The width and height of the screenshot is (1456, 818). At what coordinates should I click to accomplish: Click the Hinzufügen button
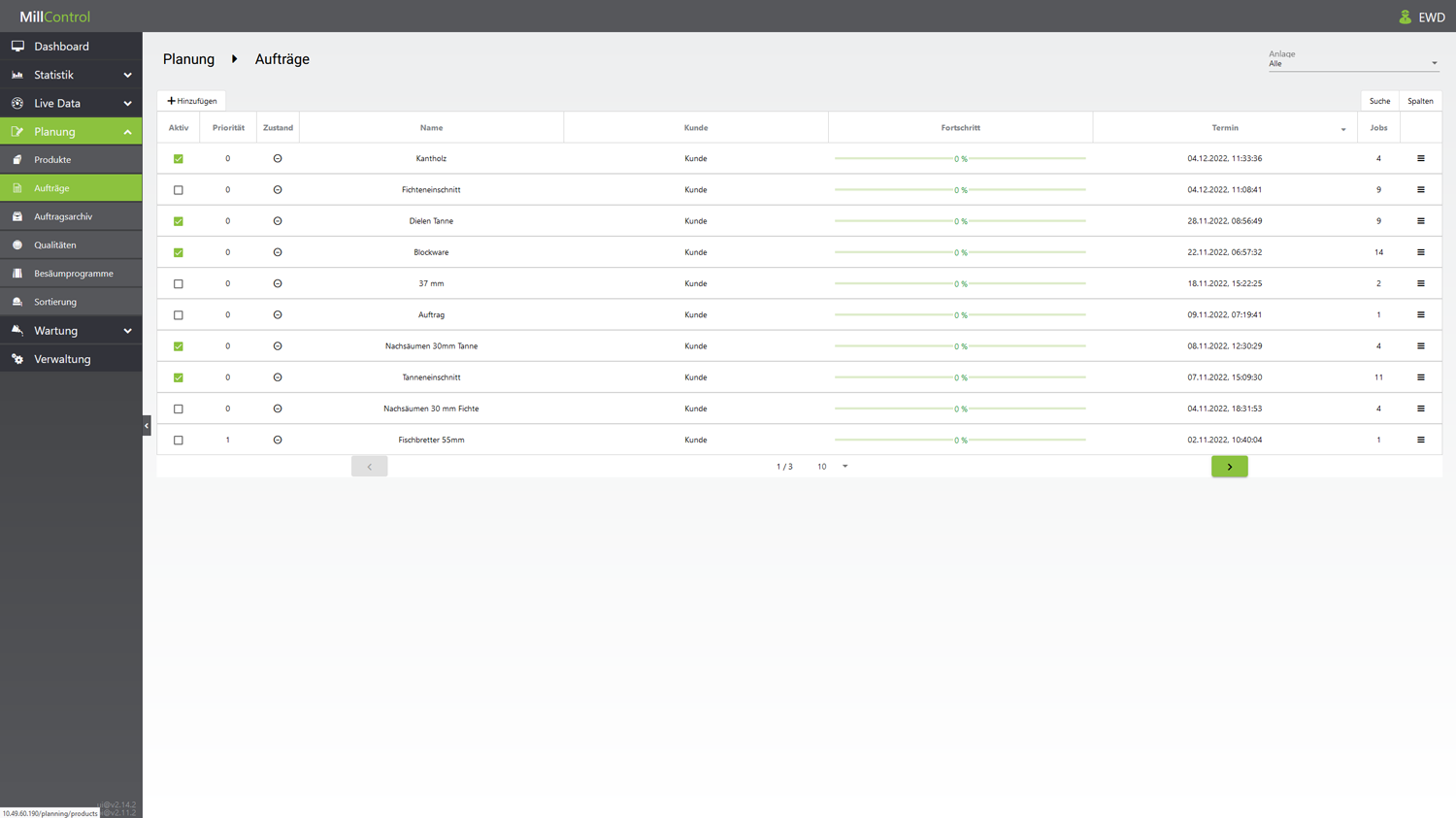[x=192, y=101]
